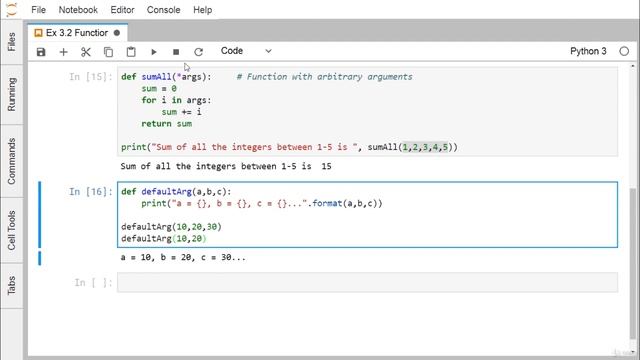
Task: Open the File menu
Action: pos(38,10)
